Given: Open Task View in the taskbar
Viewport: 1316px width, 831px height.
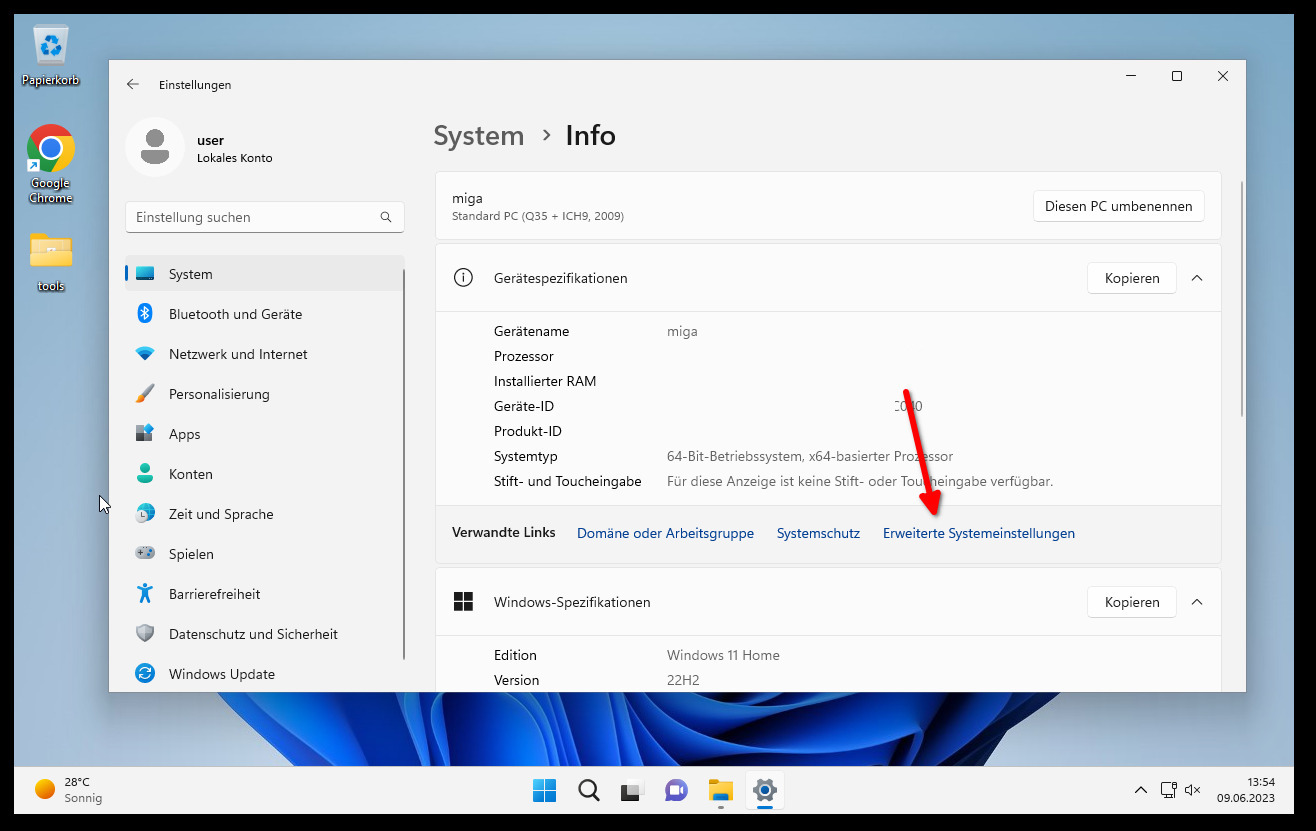Looking at the screenshot, I should pos(633,791).
